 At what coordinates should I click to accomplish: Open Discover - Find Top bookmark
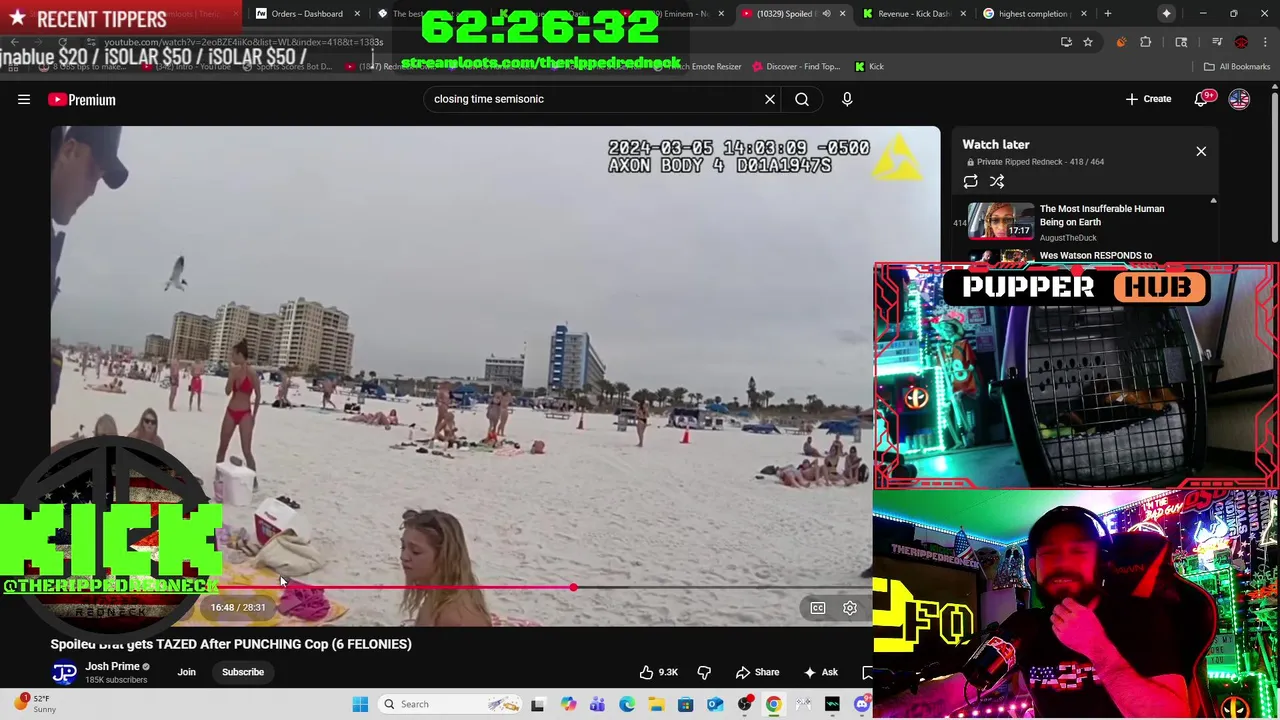(796, 67)
